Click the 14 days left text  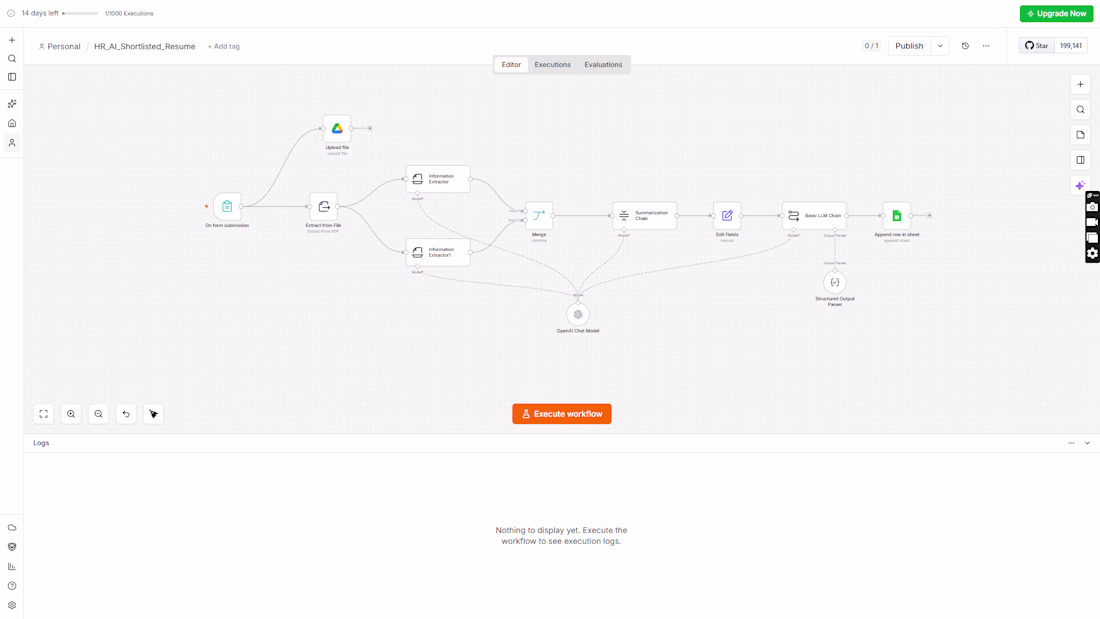pos(40,13)
